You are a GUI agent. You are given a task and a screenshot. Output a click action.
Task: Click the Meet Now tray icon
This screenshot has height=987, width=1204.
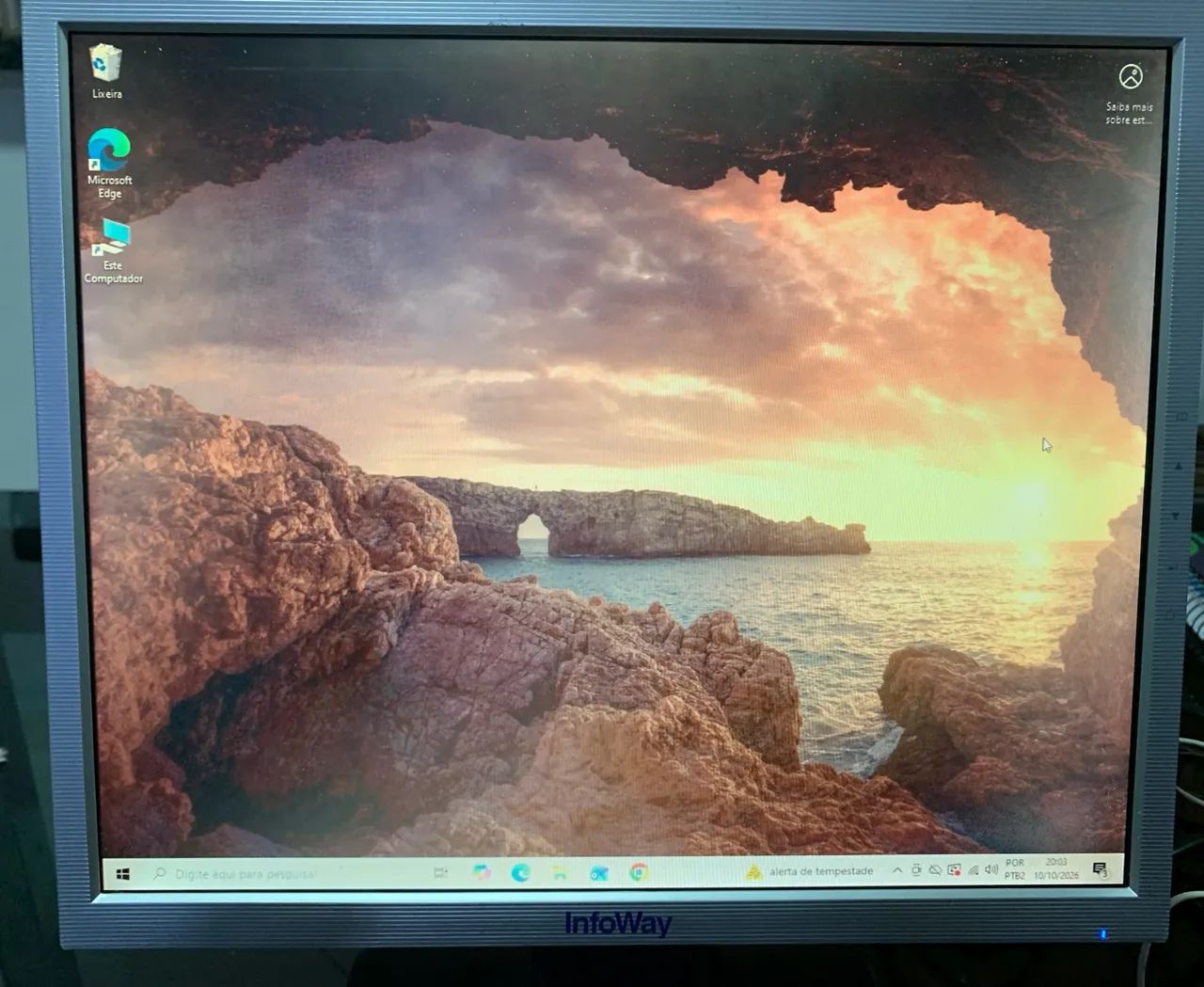(x=916, y=870)
